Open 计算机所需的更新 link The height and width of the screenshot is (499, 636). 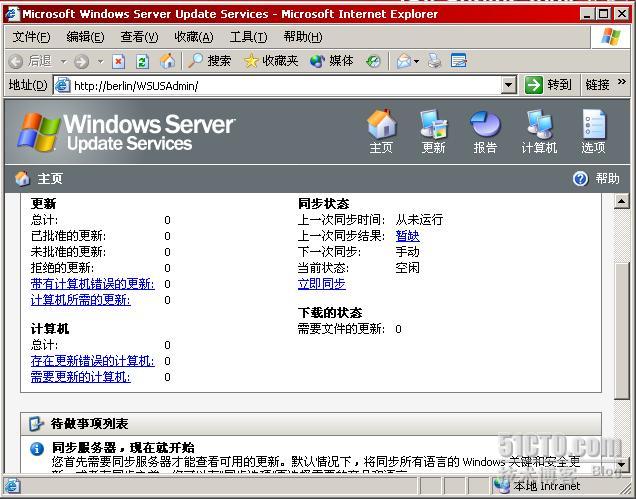click(x=81, y=300)
